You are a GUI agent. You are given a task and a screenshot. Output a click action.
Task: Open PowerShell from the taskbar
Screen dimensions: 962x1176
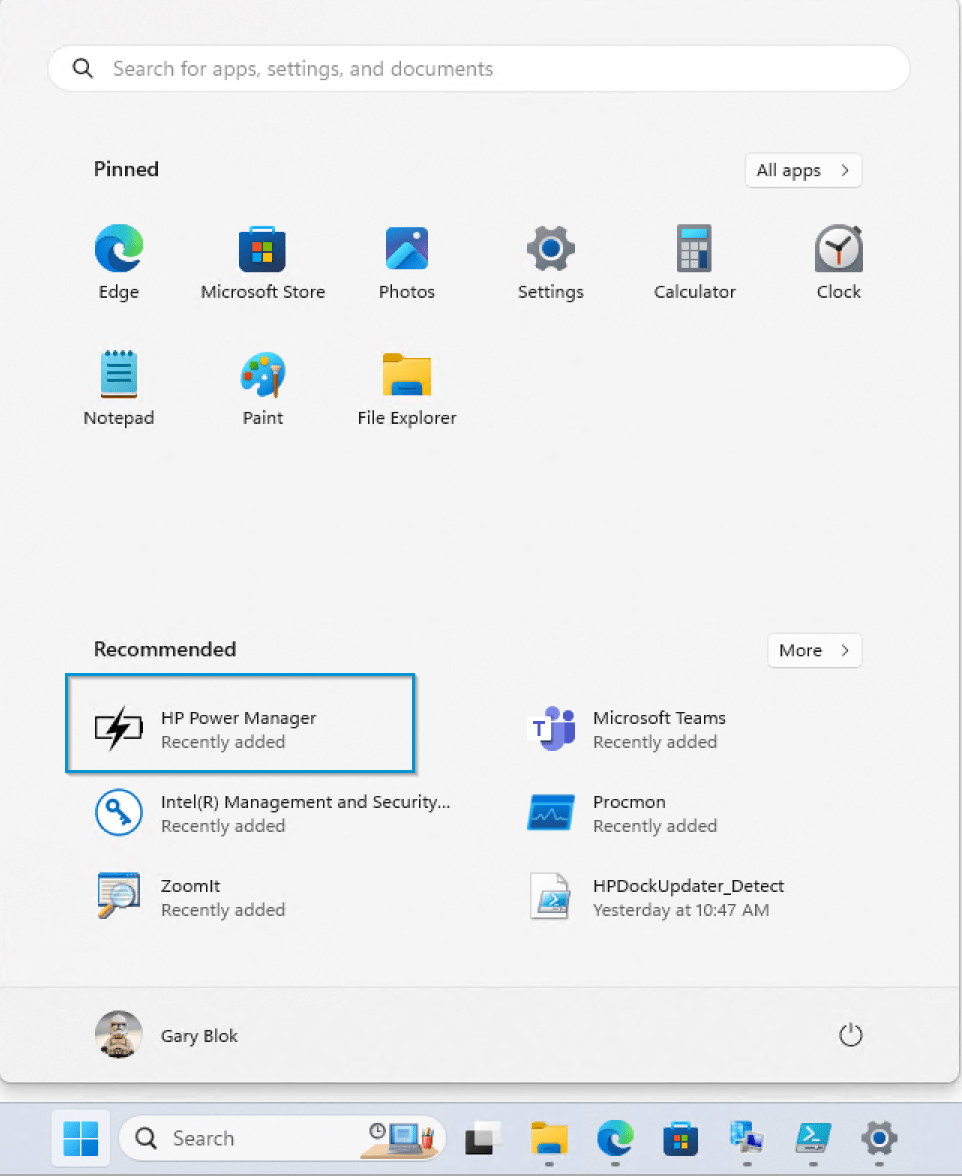click(x=812, y=1139)
